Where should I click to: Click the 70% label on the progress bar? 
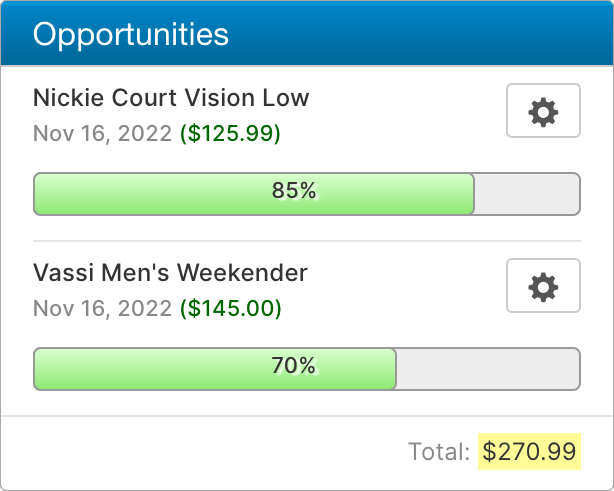coord(294,366)
